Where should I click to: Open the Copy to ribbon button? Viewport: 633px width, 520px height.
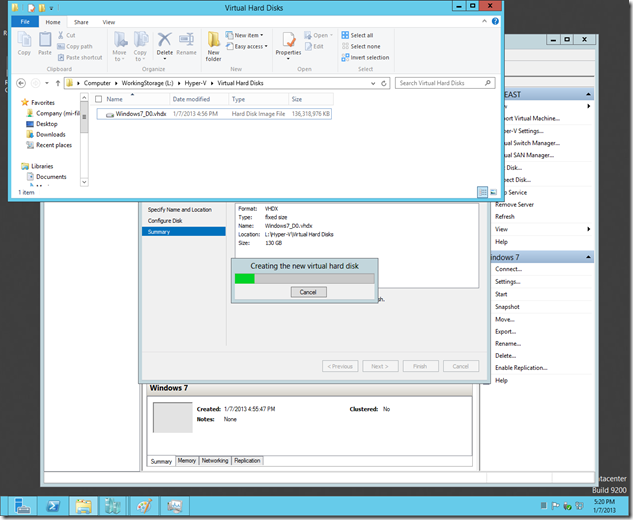pyautogui.click(x=140, y=46)
